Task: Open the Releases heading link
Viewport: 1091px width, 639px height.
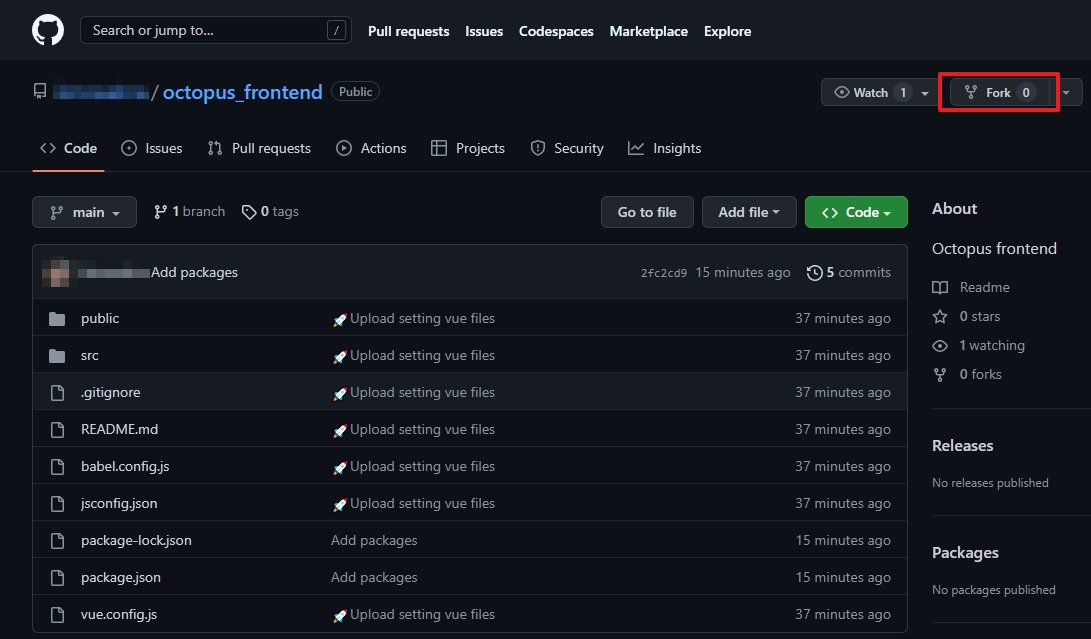Action: pos(962,445)
